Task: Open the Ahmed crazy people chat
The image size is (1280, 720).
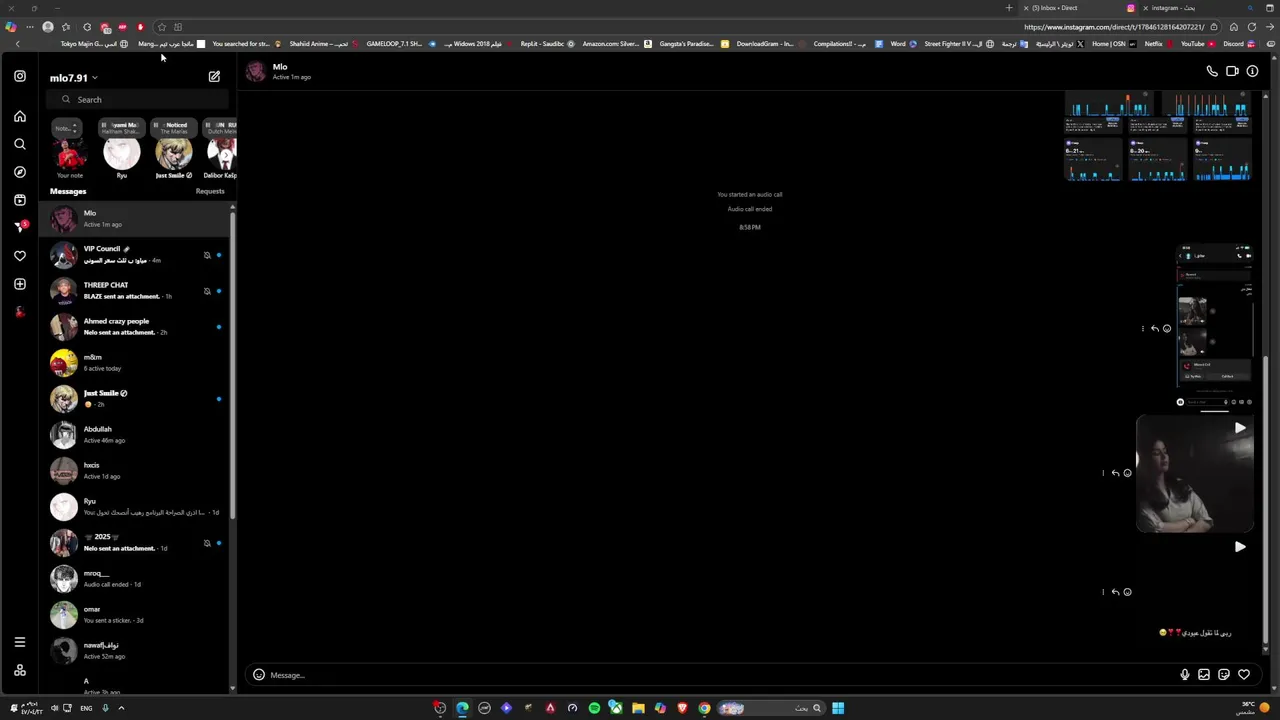Action: [x=134, y=327]
